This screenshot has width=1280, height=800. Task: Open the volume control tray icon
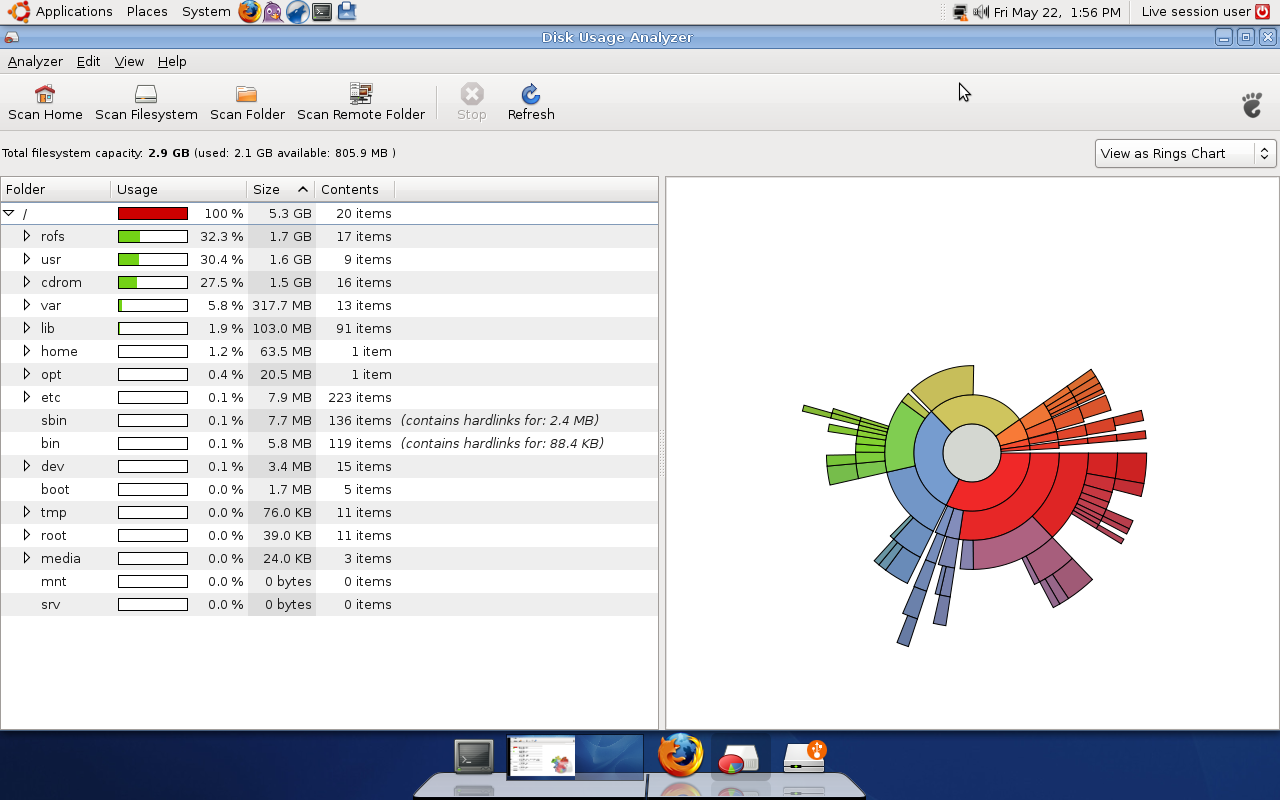click(981, 12)
